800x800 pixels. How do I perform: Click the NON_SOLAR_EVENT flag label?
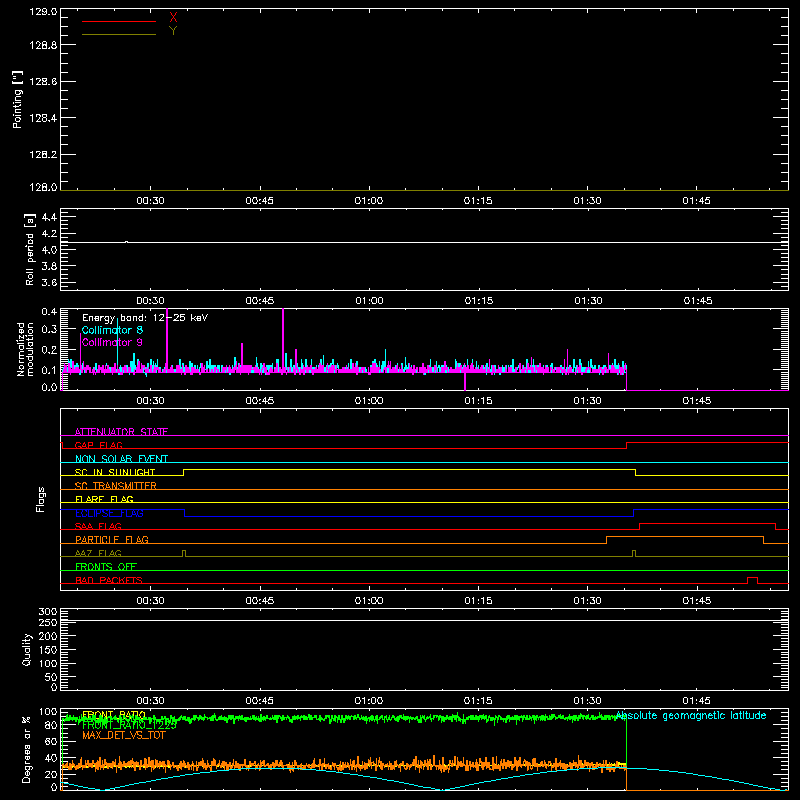coord(121,458)
